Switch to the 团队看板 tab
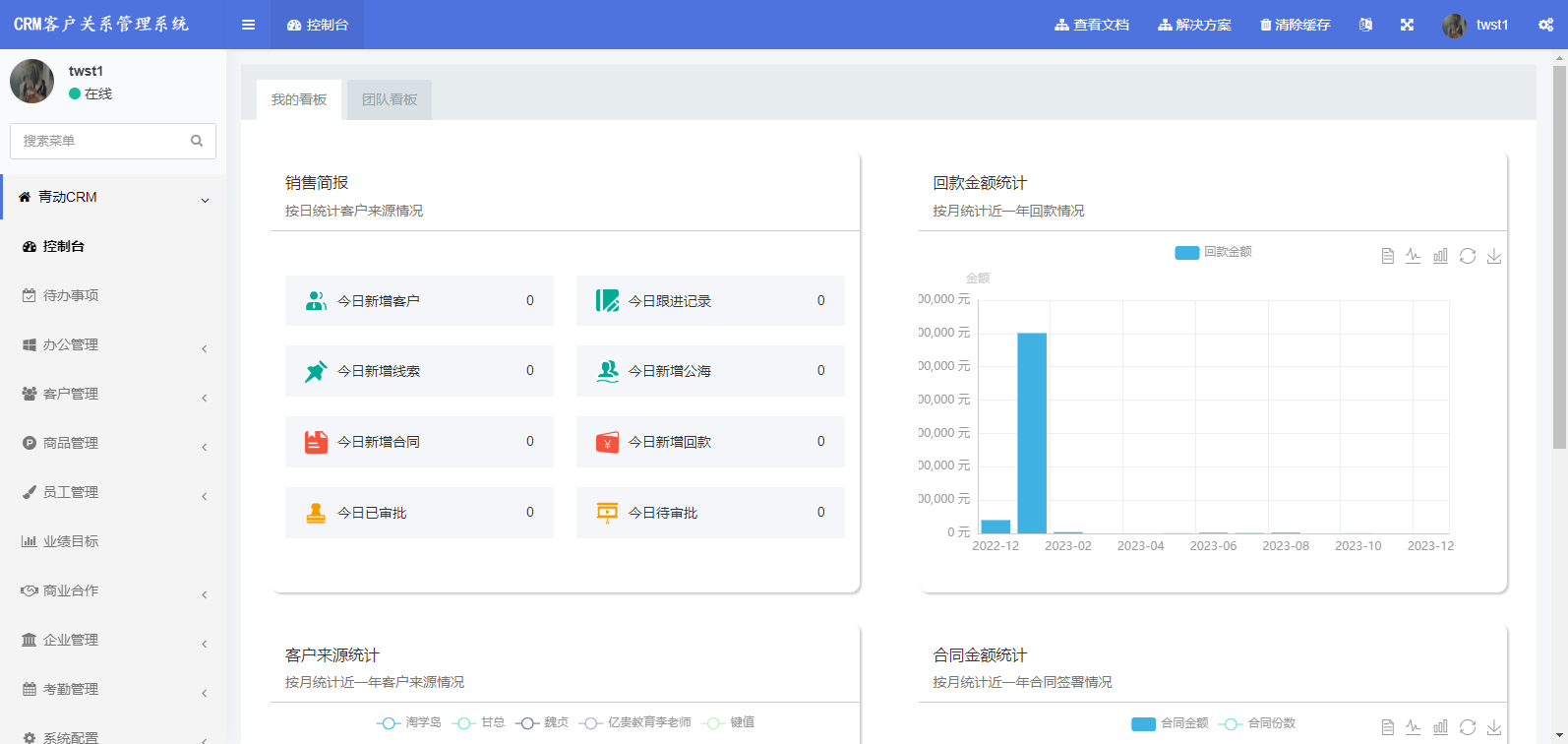The width and height of the screenshot is (1568, 744). coord(390,99)
